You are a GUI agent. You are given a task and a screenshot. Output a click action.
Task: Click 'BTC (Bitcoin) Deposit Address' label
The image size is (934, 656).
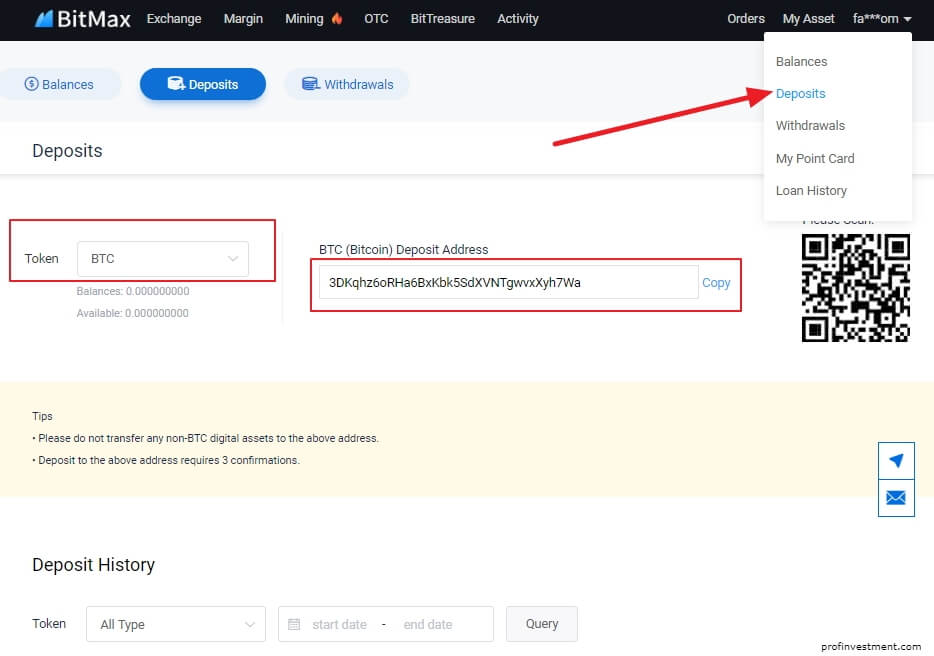[x=403, y=250]
